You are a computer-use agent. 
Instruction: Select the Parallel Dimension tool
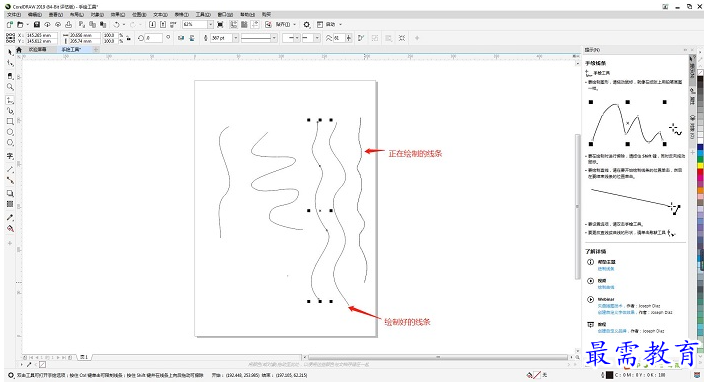click(x=10, y=170)
